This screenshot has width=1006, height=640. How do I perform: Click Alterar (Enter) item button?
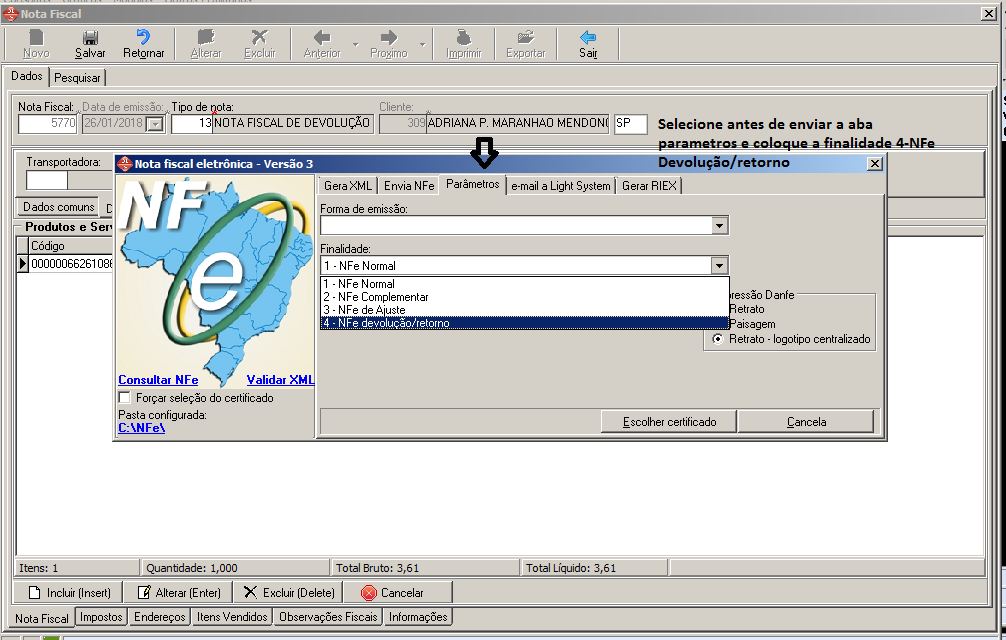click(x=178, y=593)
